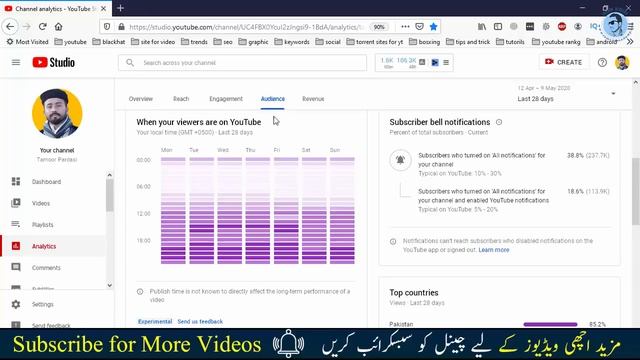Open the tips and trick bookmarks folder
The image size is (640, 360).
coord(468,42)
